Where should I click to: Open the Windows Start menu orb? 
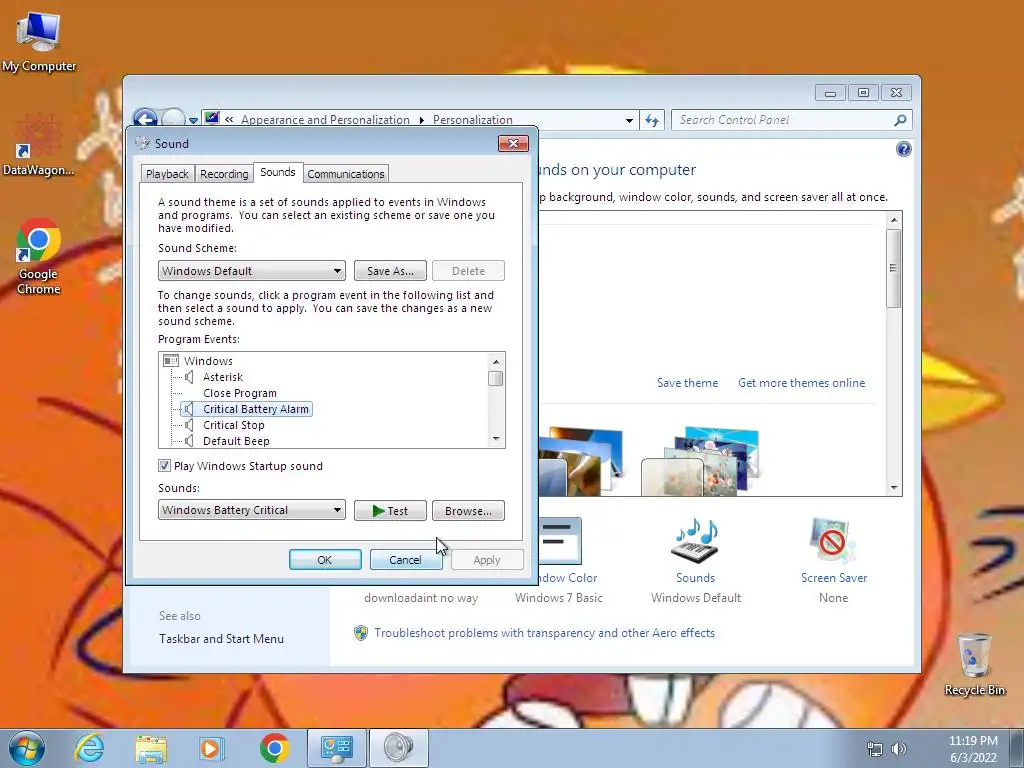[26, 748]
